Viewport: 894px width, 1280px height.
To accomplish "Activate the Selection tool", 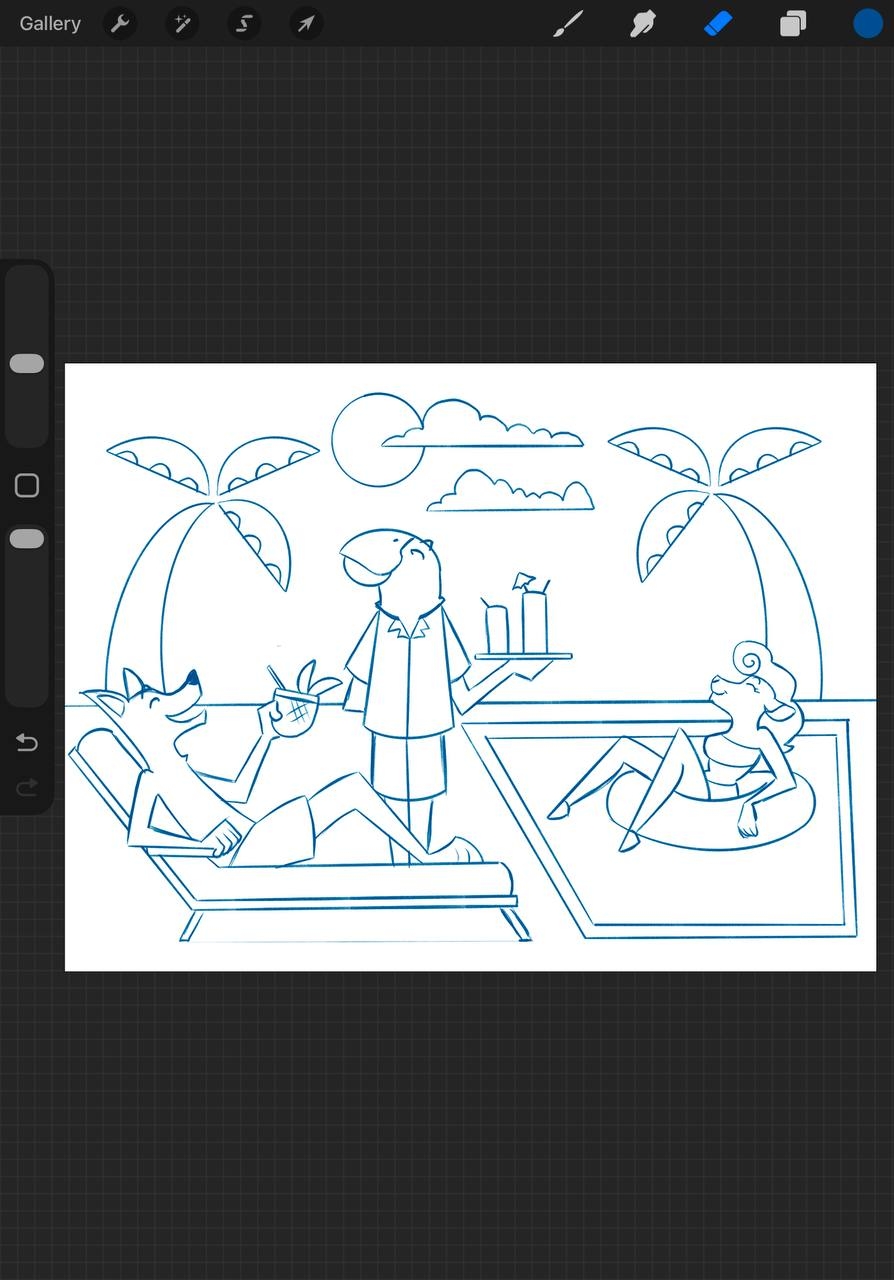I will (x=244, y=24).
